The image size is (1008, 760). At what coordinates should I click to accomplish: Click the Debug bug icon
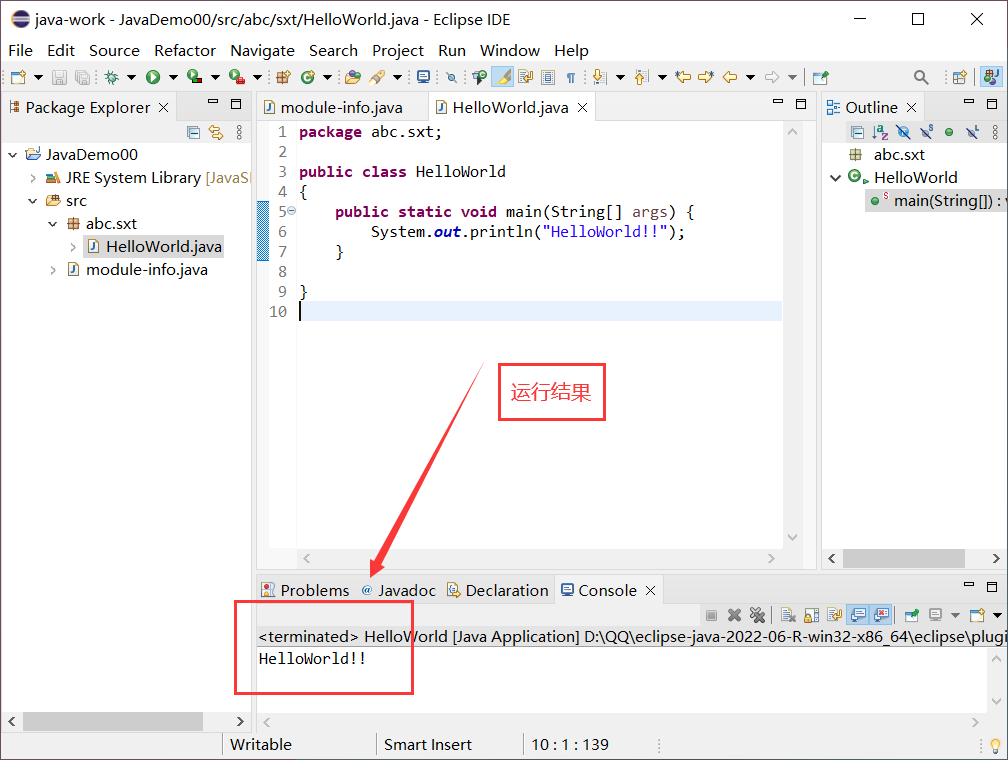tap(112, 78)
